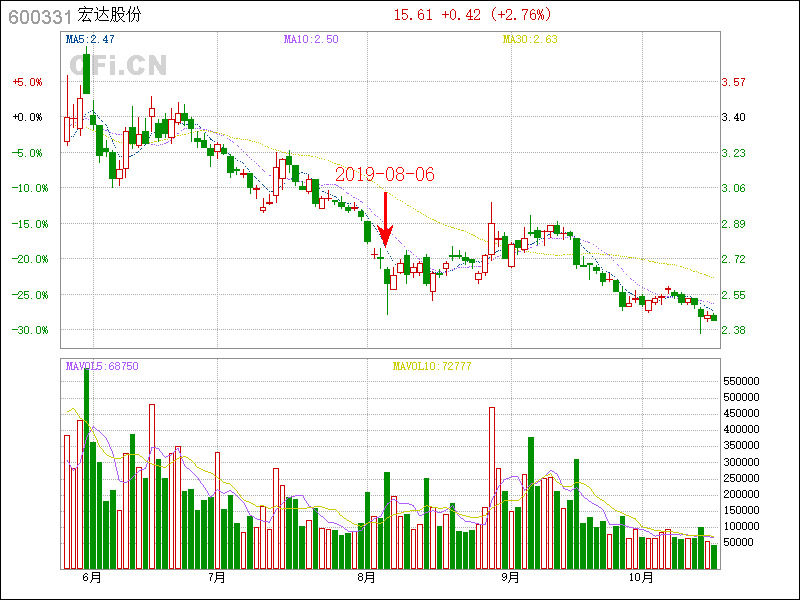Jump to 9月 on the time axis
This screenshot has height=600, width=800.
511,578
